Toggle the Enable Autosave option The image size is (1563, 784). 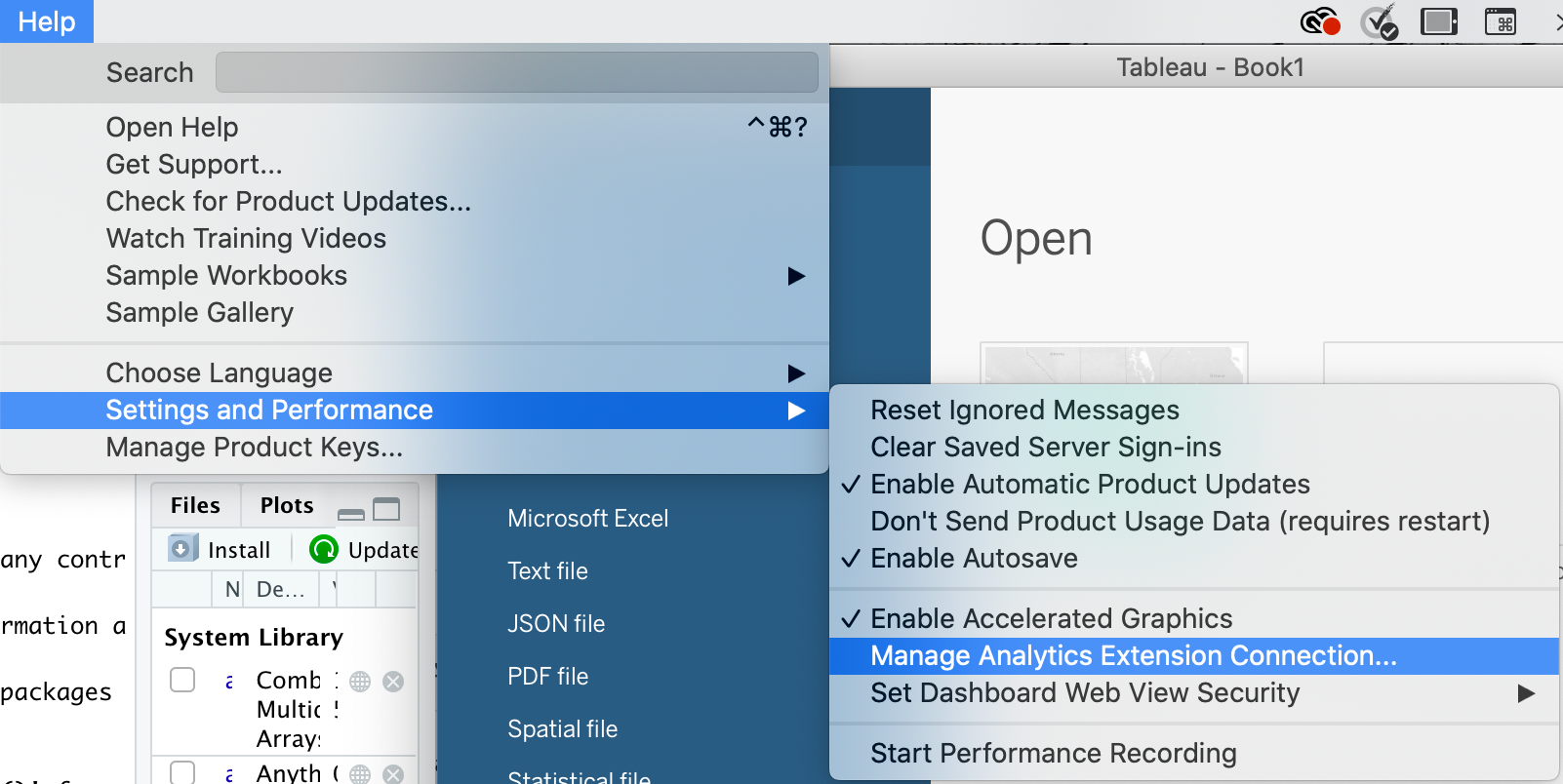coord(1194,558)
